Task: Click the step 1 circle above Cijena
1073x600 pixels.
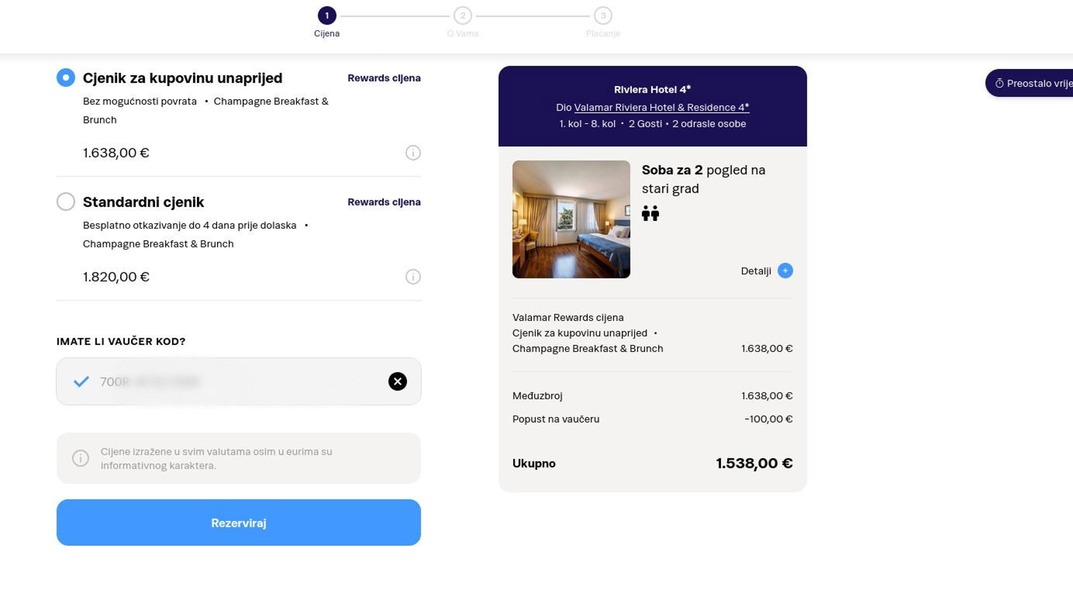Action: 325,13
